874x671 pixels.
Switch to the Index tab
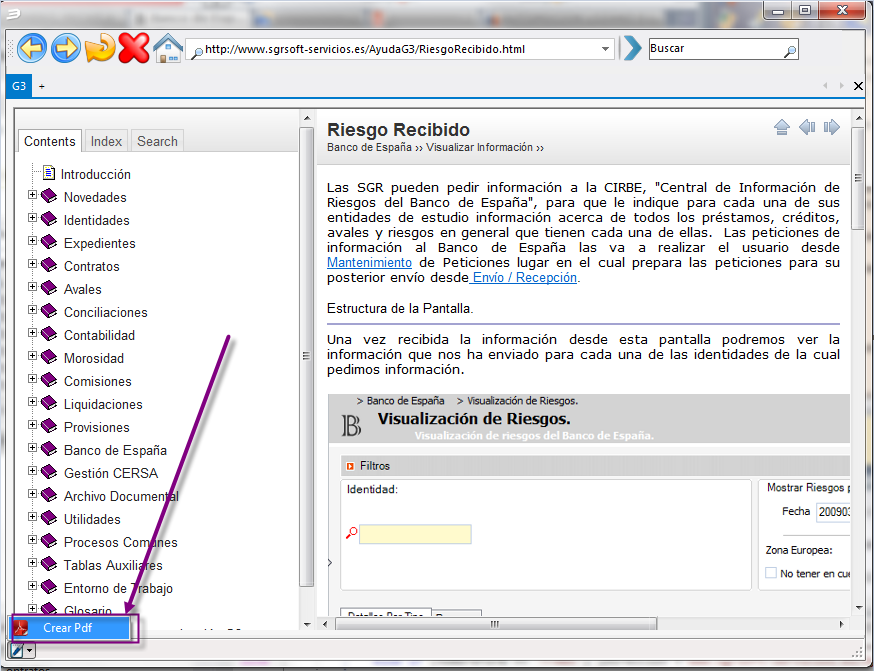(x=106, y=141)
